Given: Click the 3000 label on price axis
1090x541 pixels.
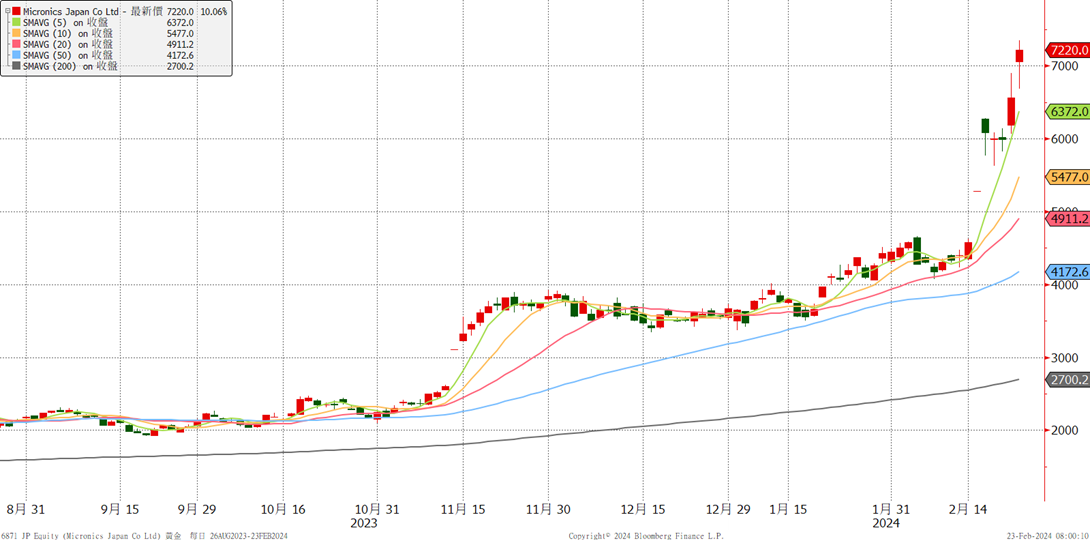Looking at the screenshot, I should click(1064, 358).
